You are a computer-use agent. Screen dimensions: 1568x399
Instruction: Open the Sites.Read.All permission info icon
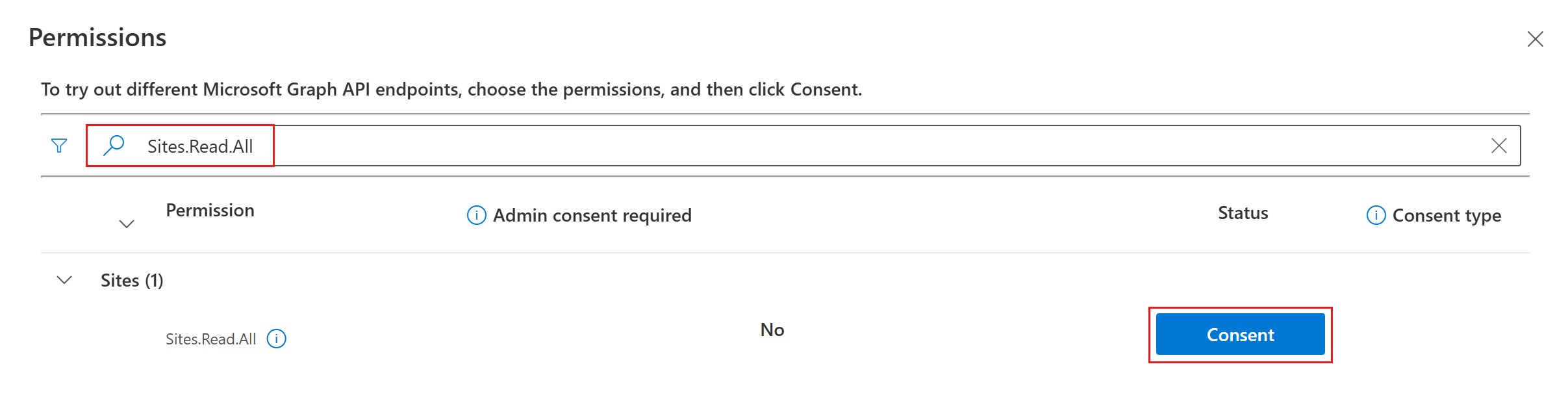click(277, 337)
